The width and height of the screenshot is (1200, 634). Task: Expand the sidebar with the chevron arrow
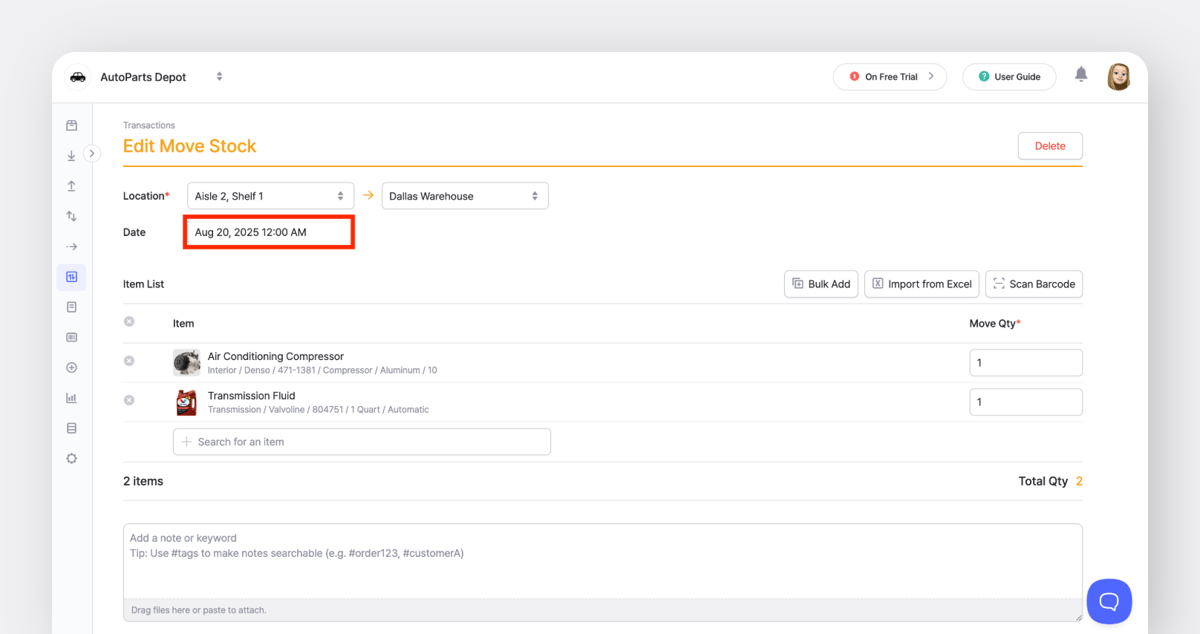coord(91,153)
